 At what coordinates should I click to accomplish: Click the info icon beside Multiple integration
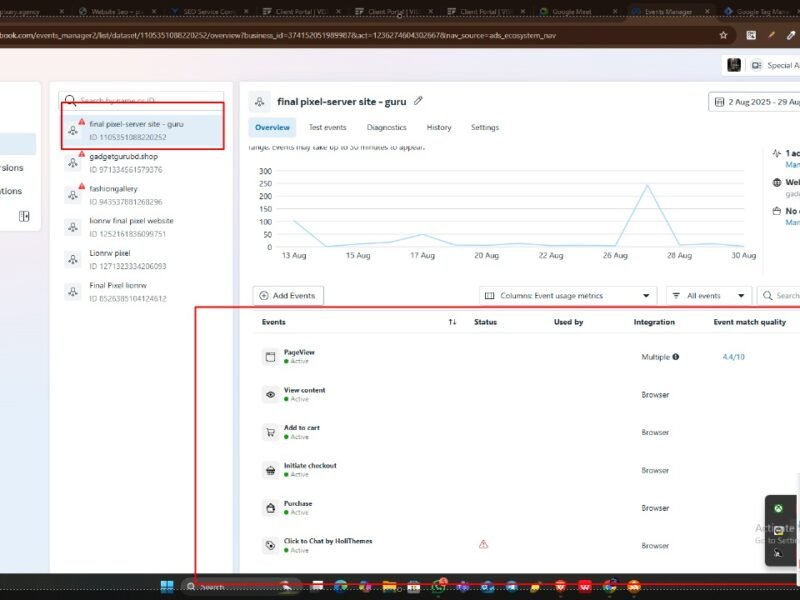coord(676,357)
